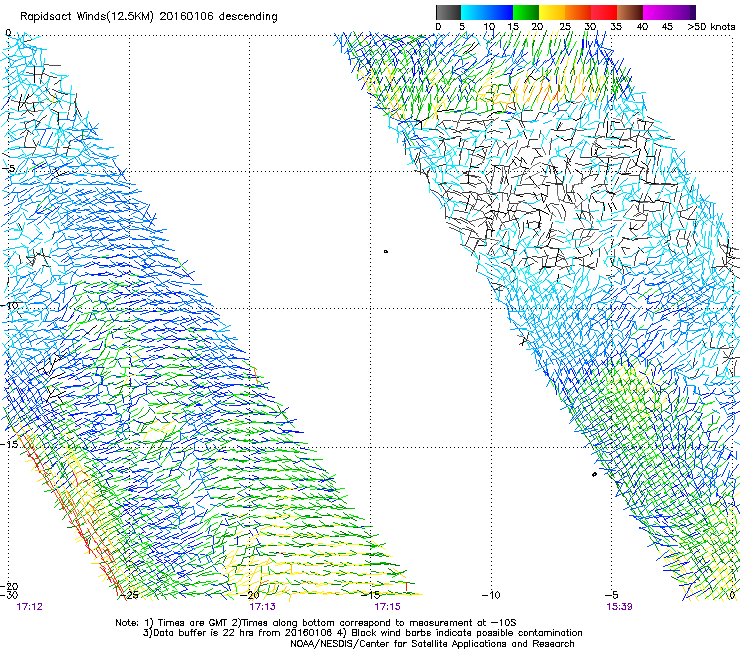
Task: Click the longitude label '-10'
Action: (x=491, y=595)
